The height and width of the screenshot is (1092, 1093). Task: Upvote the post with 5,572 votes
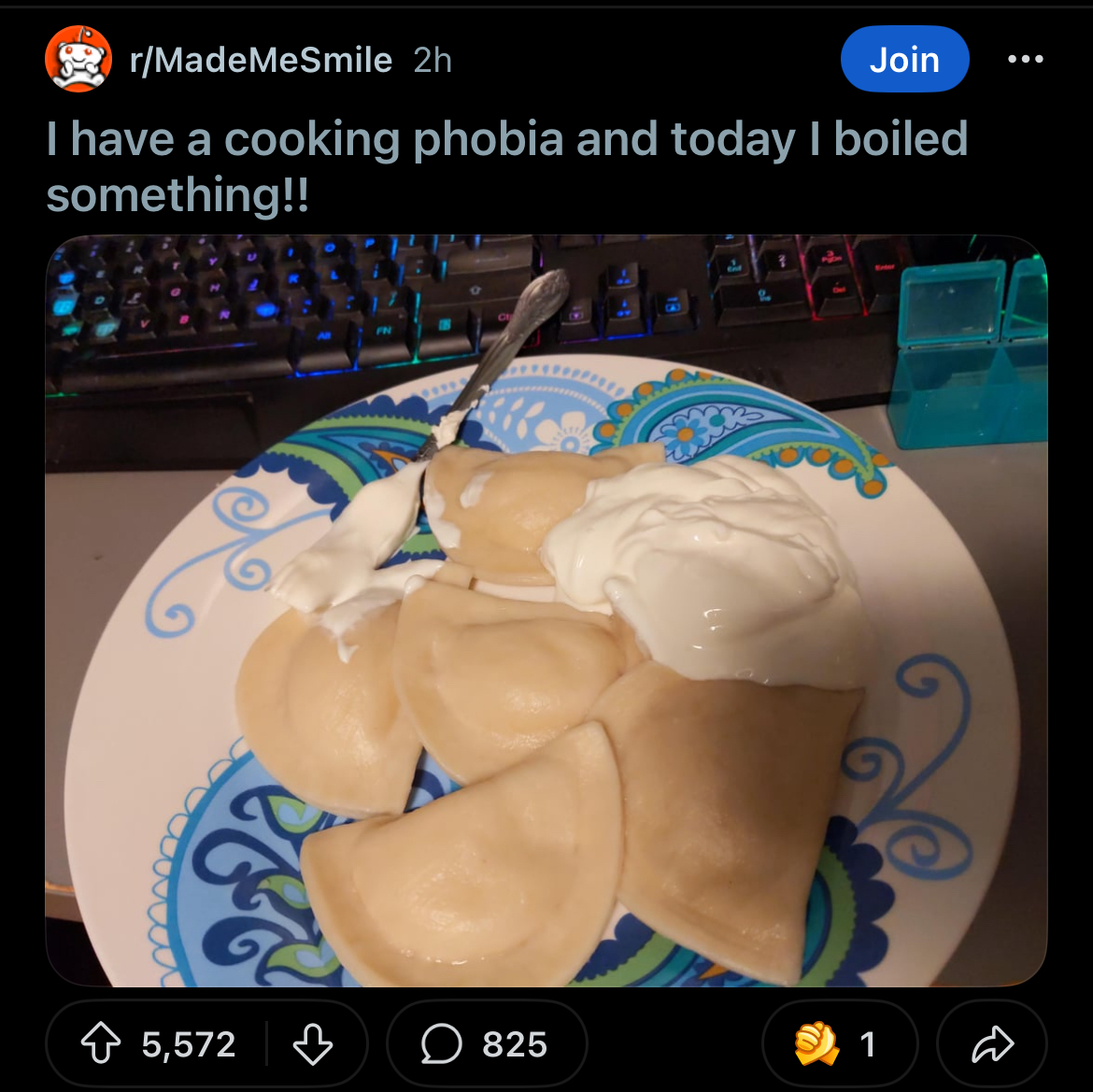click(x=101, y=1043)
